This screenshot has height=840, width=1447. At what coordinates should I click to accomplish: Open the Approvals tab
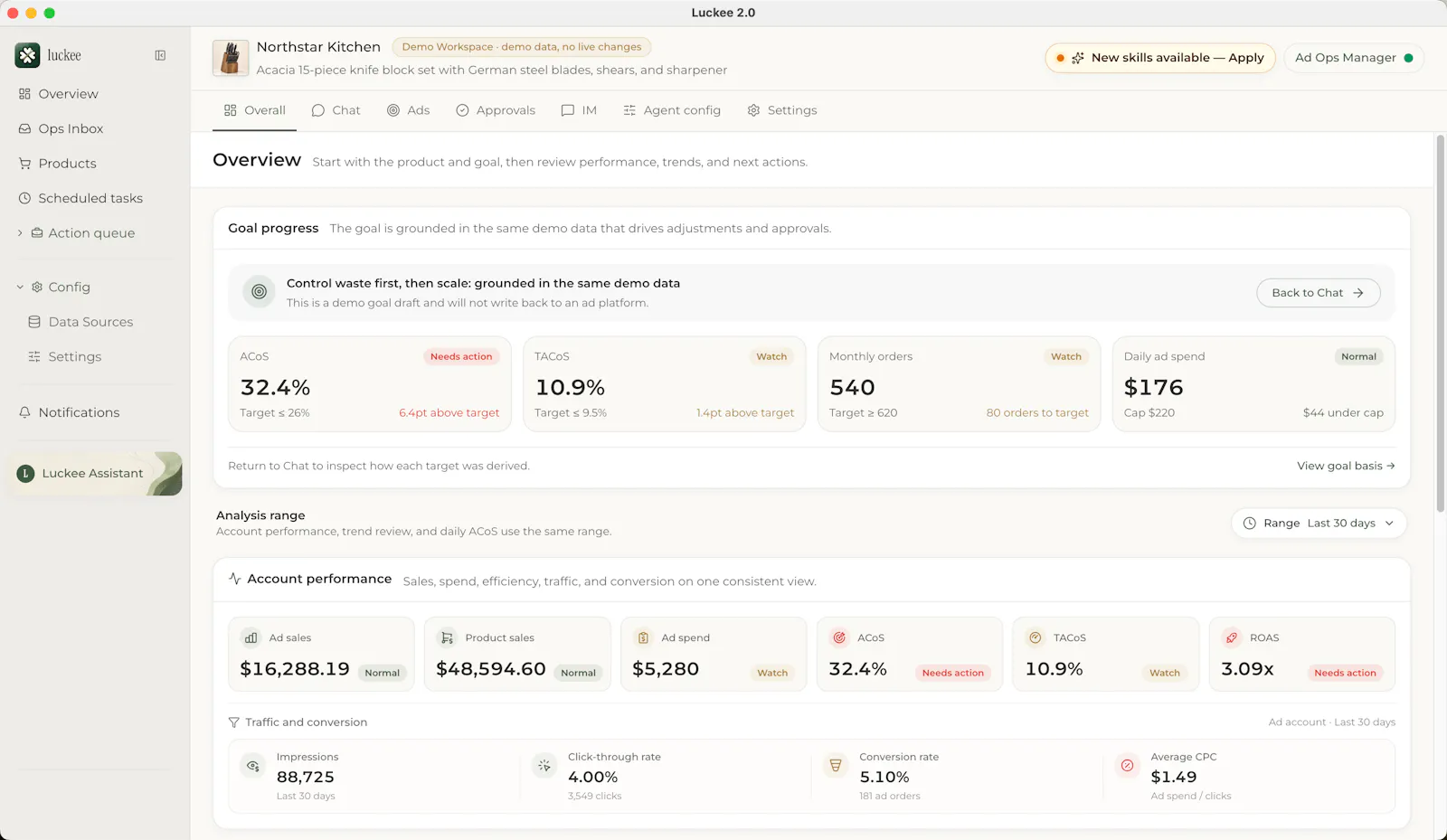[x=496, y=110]
